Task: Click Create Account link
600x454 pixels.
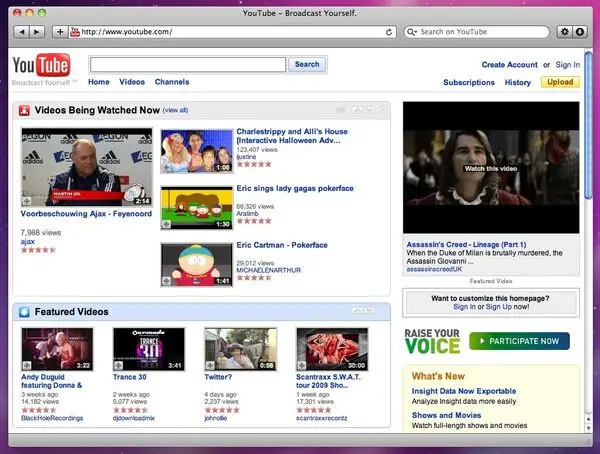Action: [x=509, y=65]
